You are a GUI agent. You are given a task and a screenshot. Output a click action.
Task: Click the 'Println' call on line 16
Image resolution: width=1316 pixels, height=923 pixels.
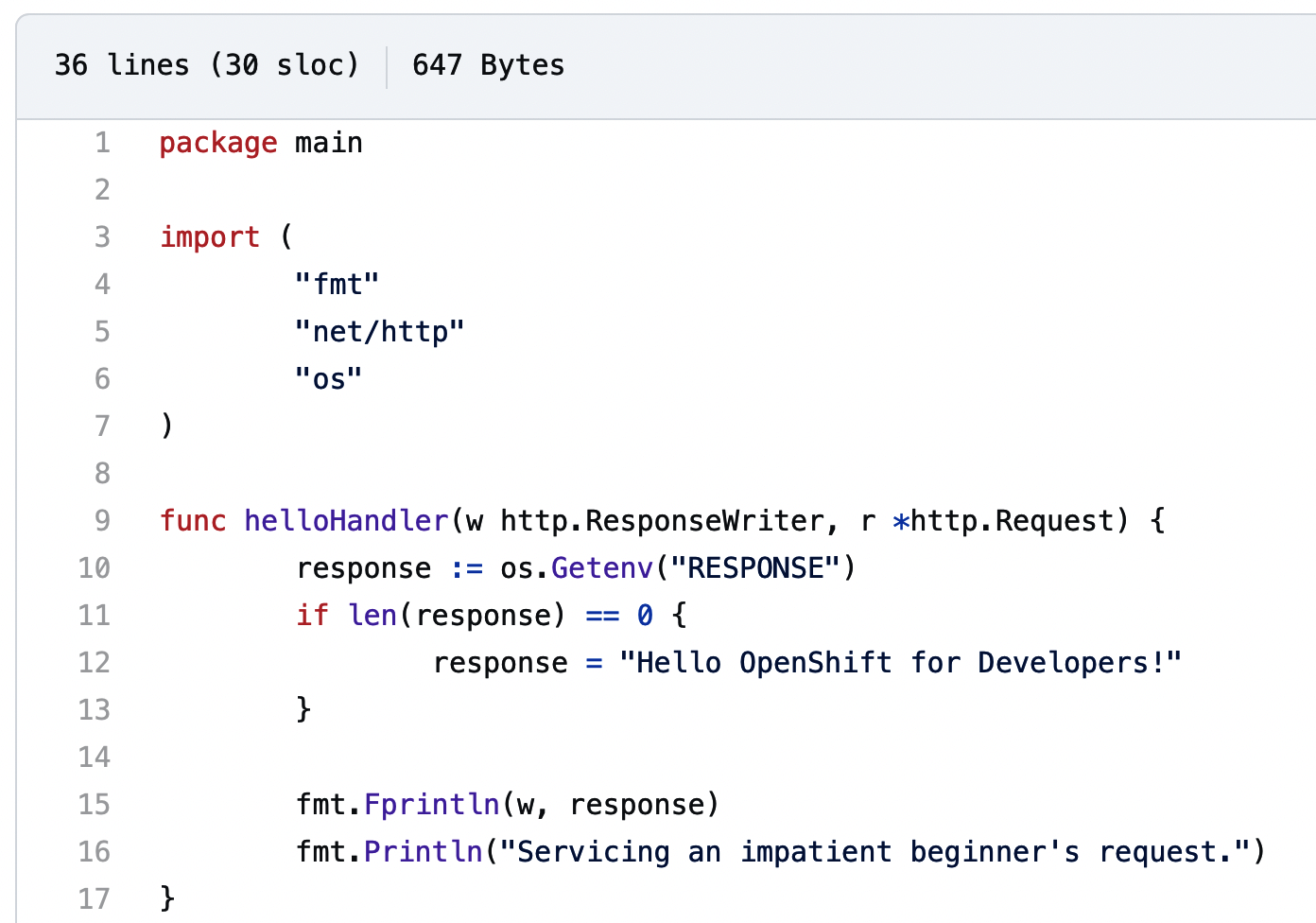424,852
